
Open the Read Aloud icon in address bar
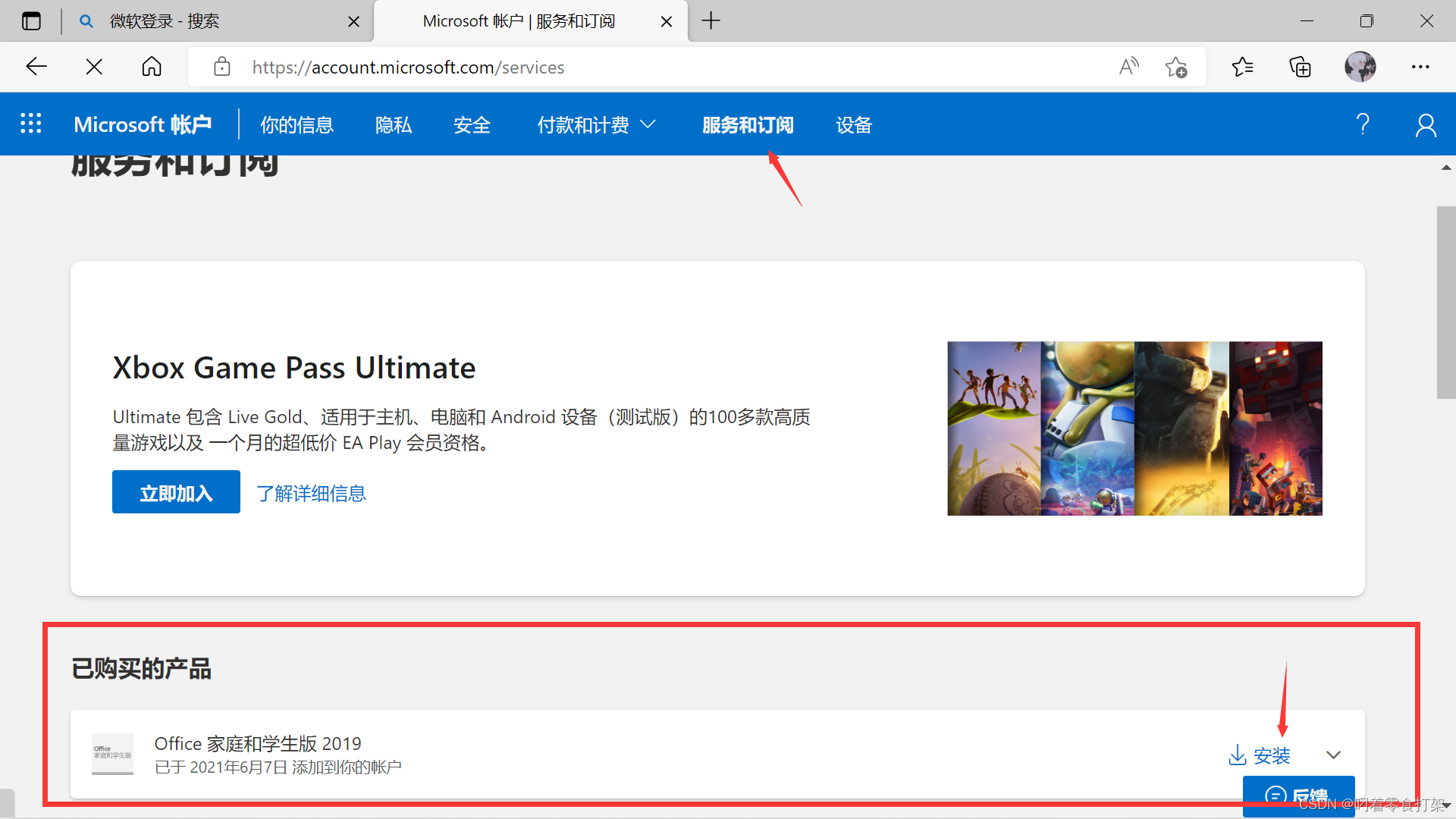tap(1129, 67)
